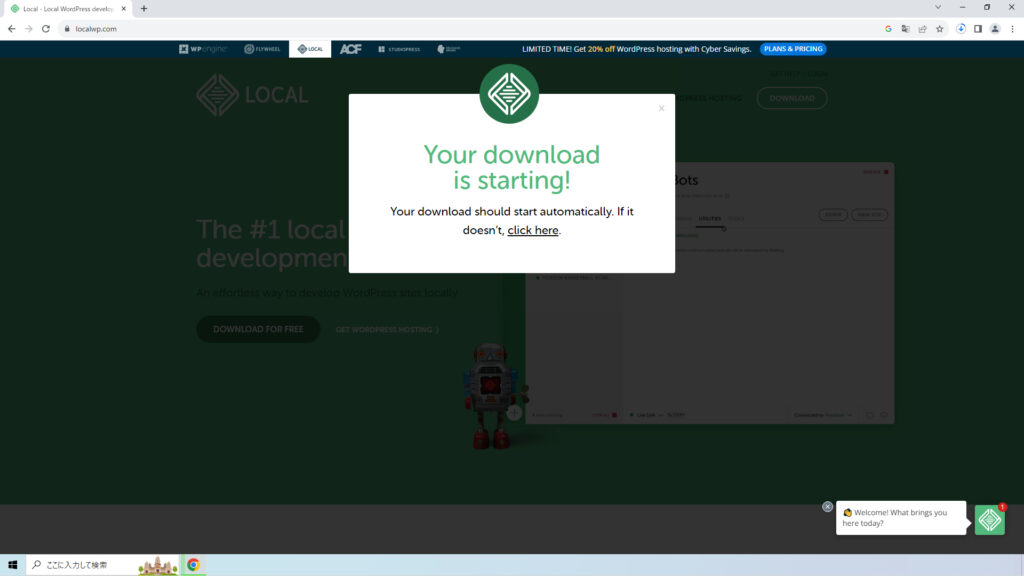Select the Local WordPress browser tab
1024x576 pixels.
pyautogui.click(x=66, y=8)
